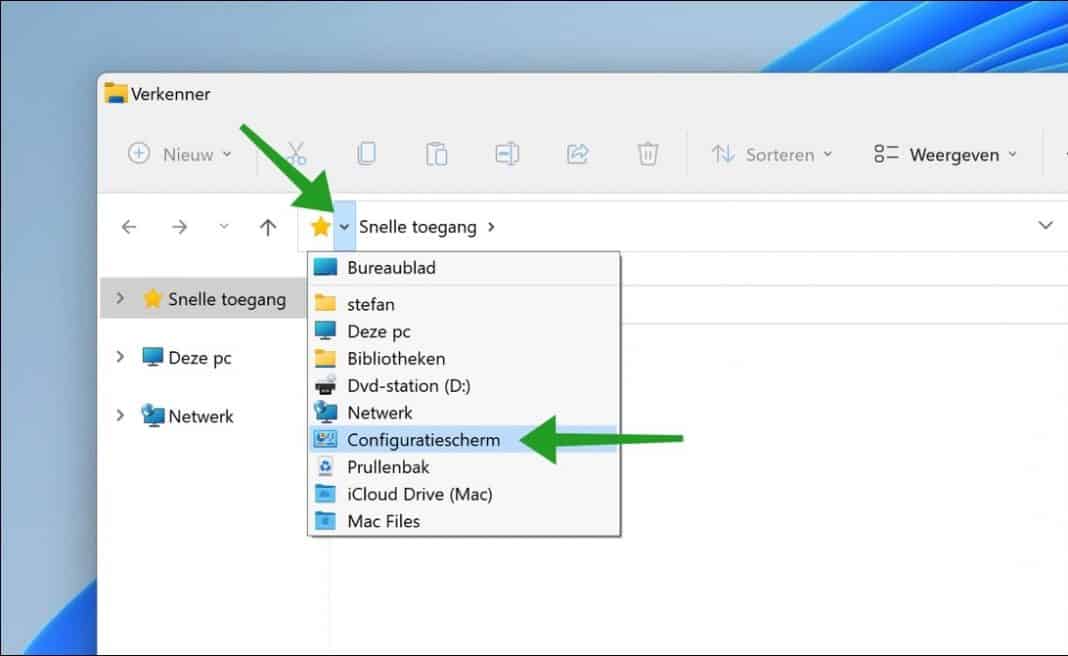This screenshot has height=656, width=1068.
Task: Choose Bibliotheken from dropdown list
Action: [464, 358]
